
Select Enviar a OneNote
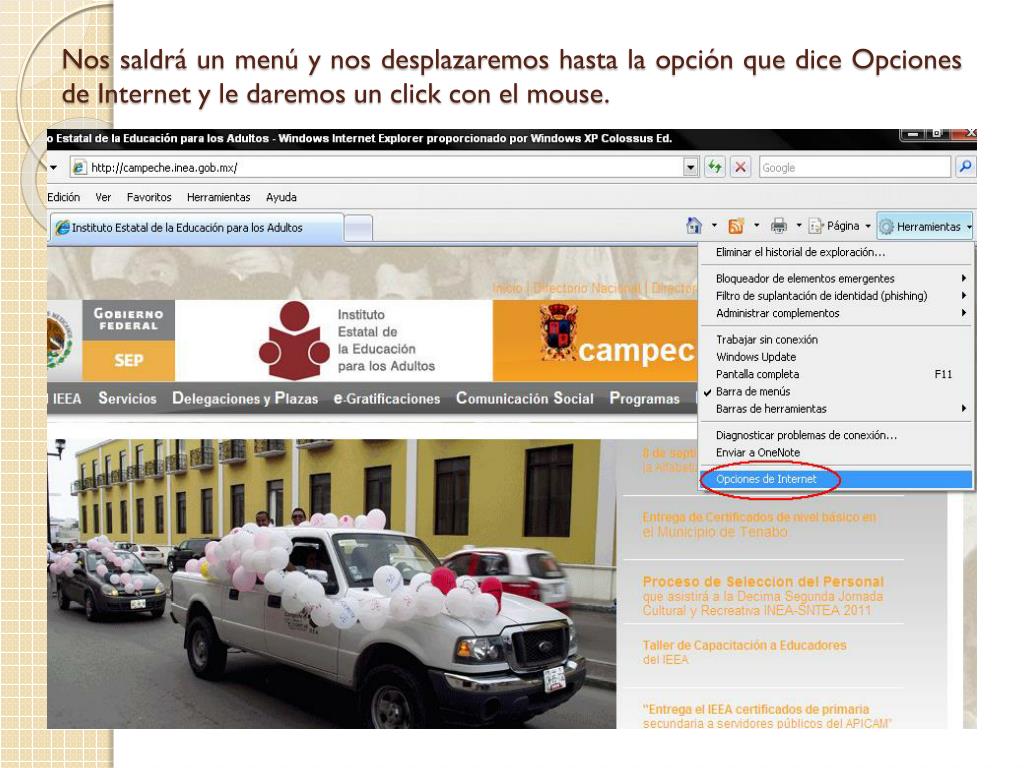click(x=835, y=453)
